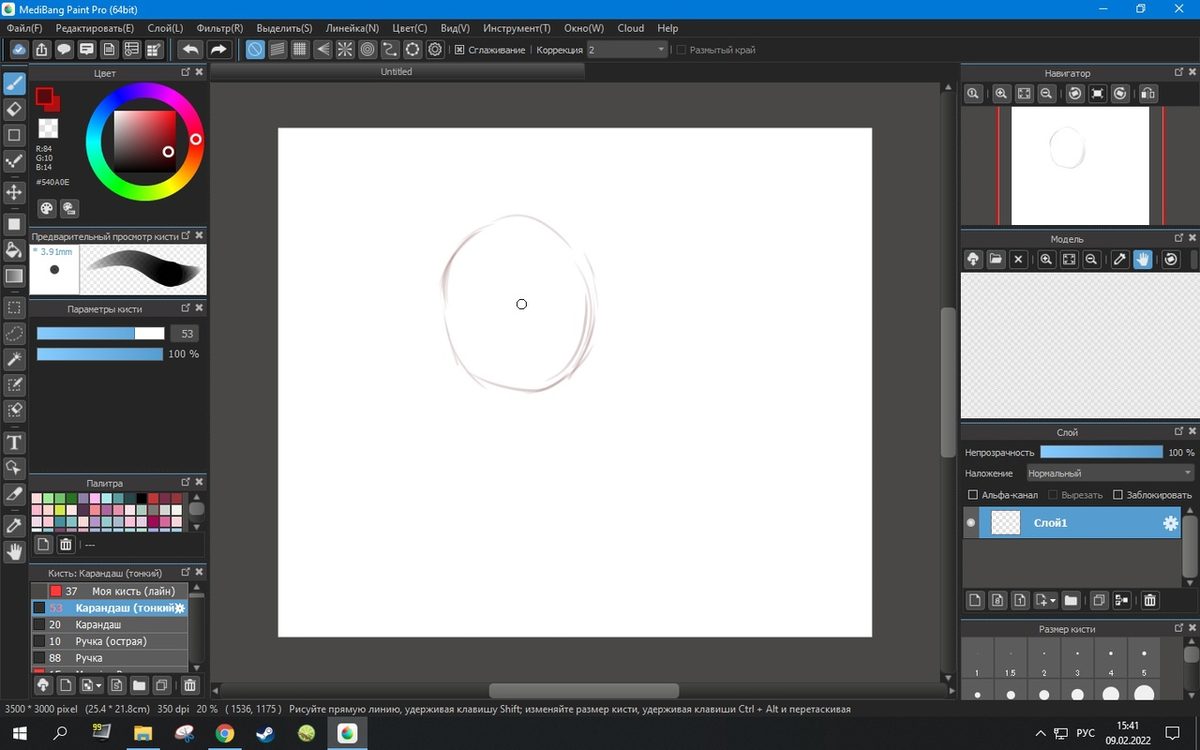Select the Move tool

pos(14,192)
